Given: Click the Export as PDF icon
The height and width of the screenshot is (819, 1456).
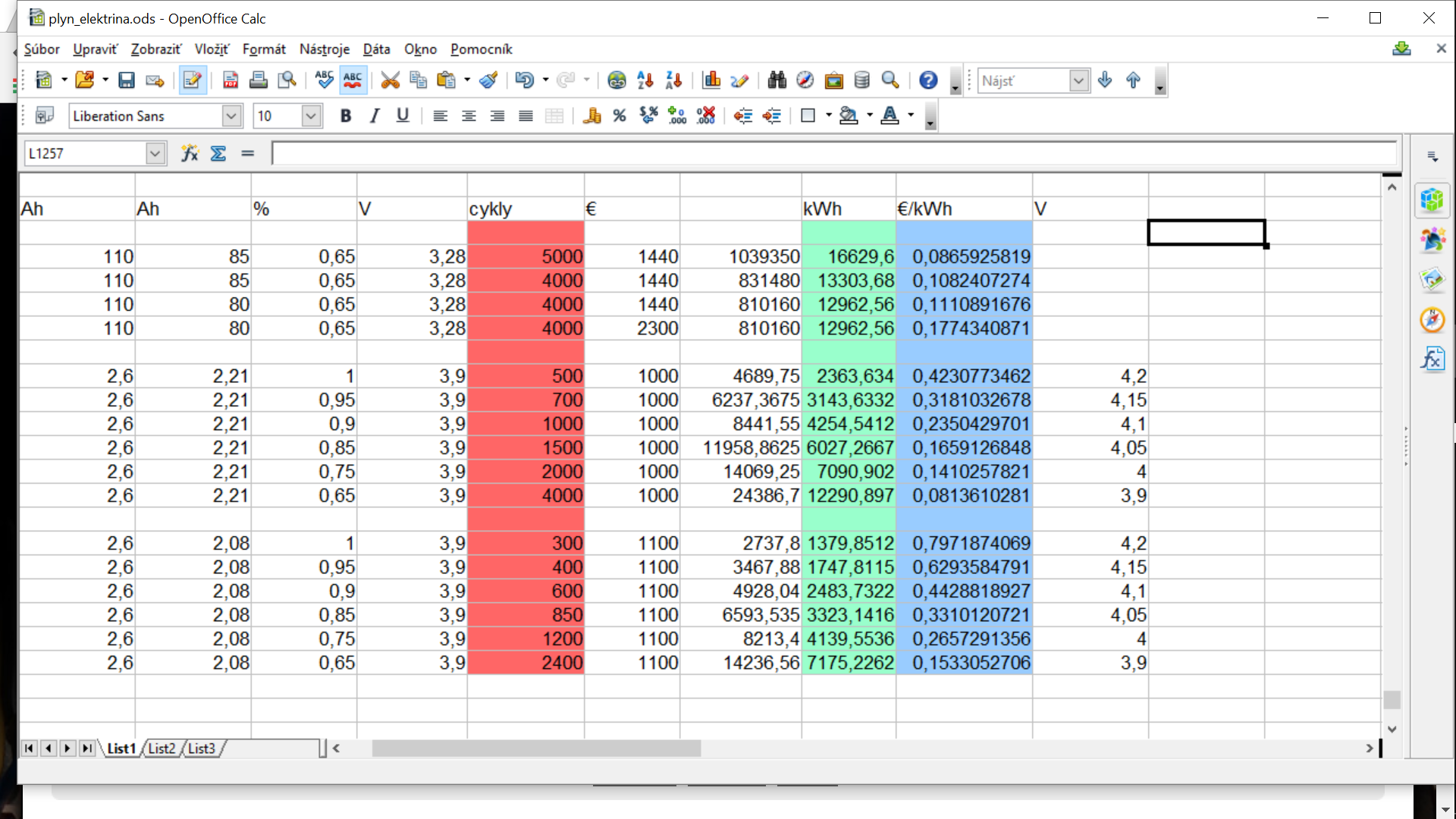Looking at the screenshot, I should [231, 80].
